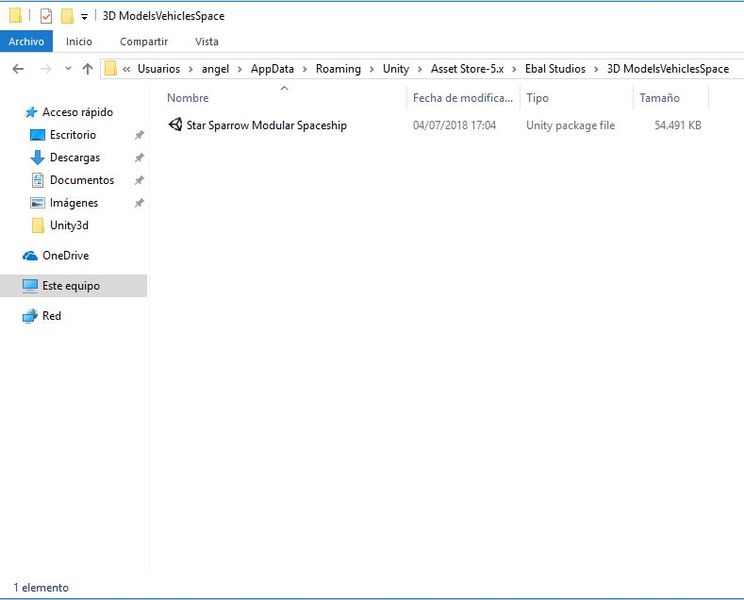744x600 pixels.
Task: Click the Unity icon of Star Sparrow package
Action: pos(175,125)
